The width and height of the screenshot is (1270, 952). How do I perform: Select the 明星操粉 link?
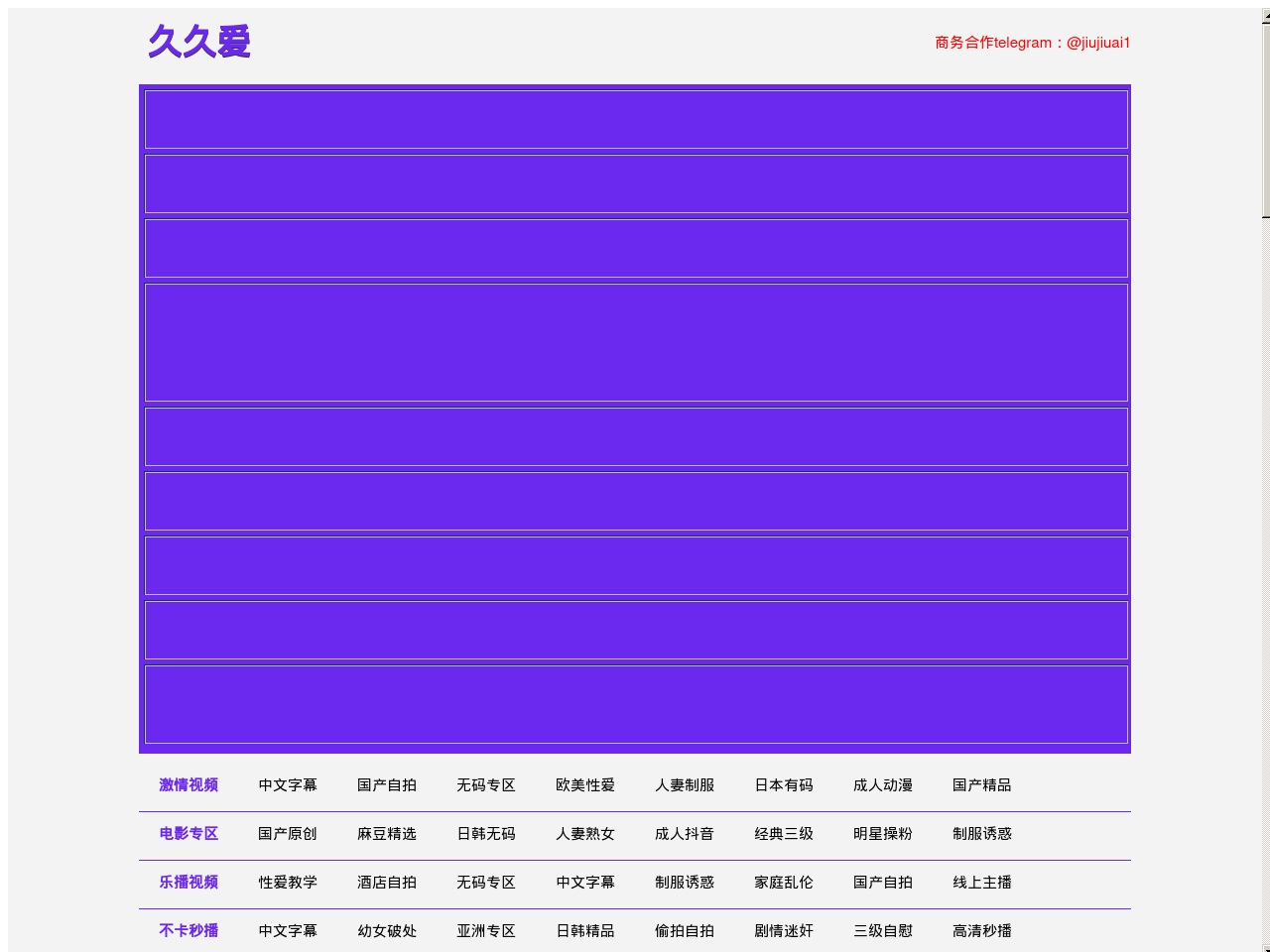pos(883,833)
